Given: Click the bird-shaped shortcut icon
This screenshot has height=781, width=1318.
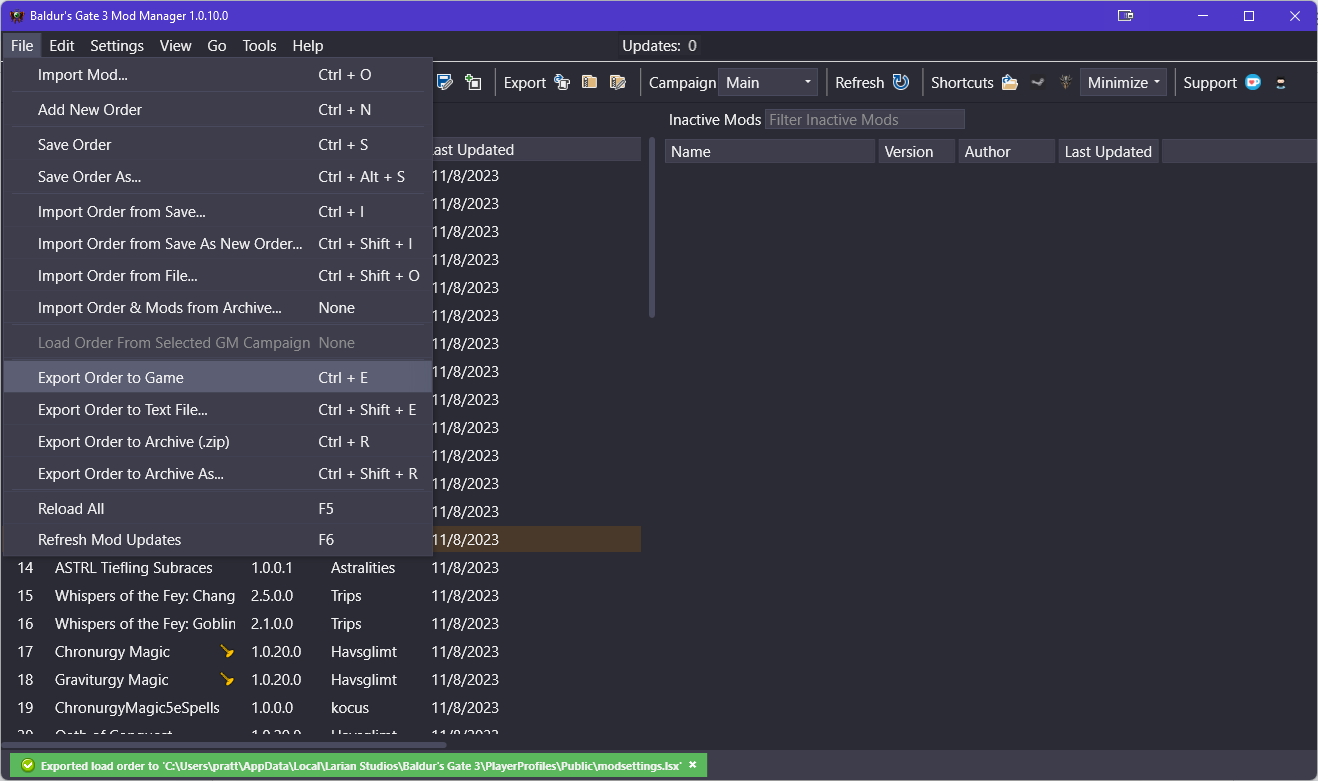Looking at the screenshot, I should (1038, 82).
